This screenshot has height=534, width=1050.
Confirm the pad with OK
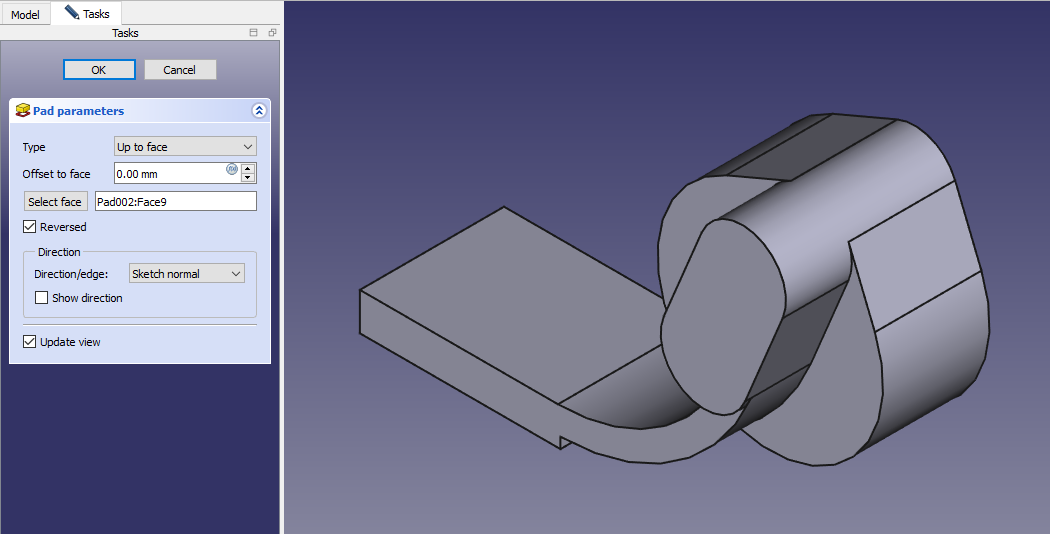click(x=98, y=70)
